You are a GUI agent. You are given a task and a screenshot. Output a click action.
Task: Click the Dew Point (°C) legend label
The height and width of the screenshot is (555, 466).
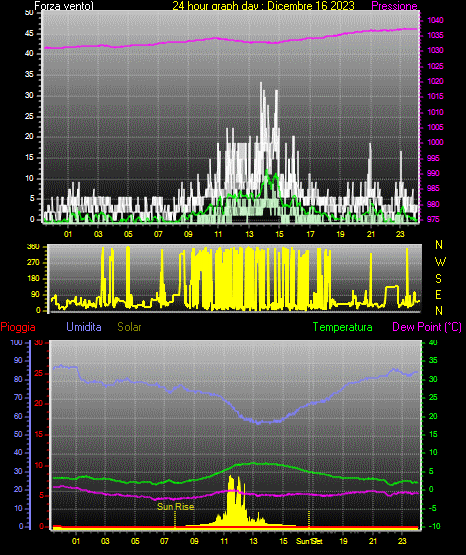427,327
